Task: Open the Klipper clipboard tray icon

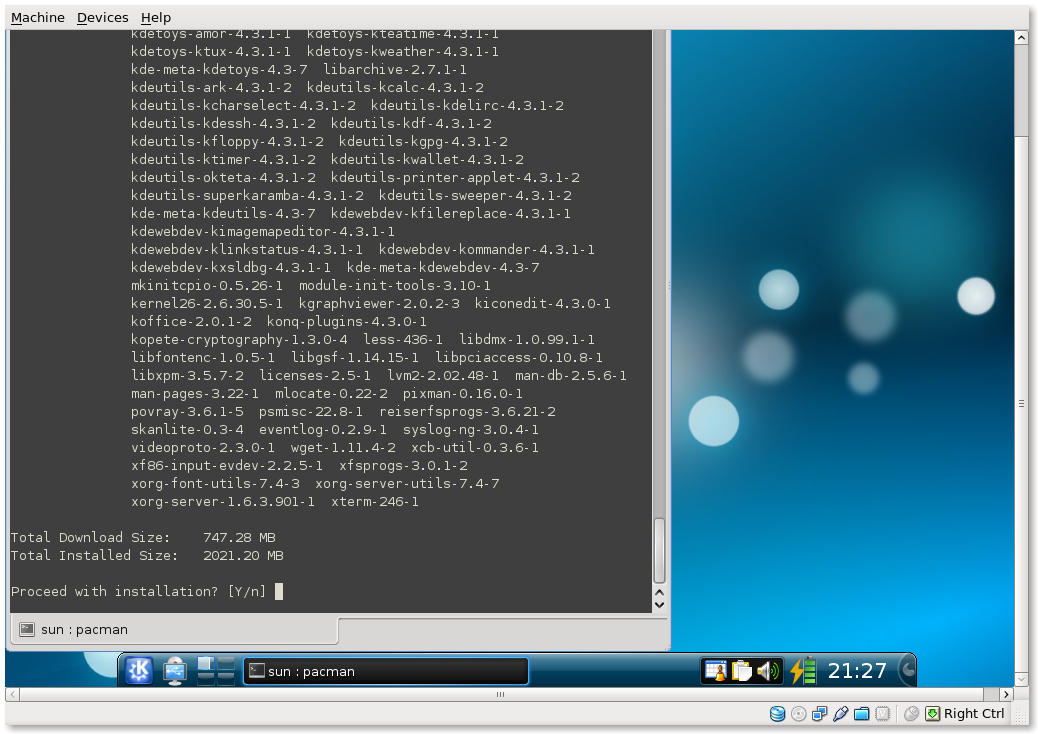Action: point(741,671)
